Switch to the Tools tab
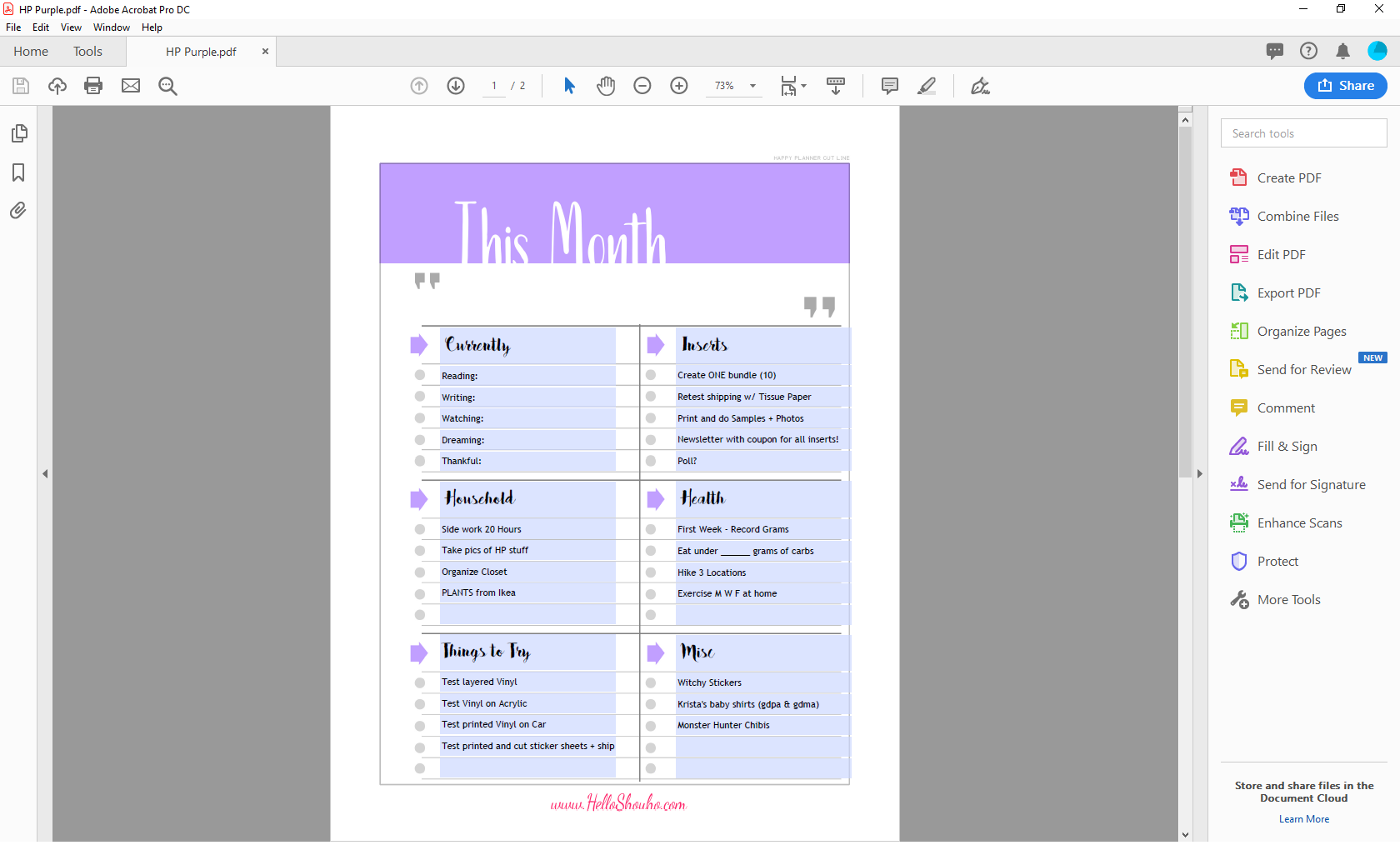This screenshot has height=860, width=1400. 87,51
